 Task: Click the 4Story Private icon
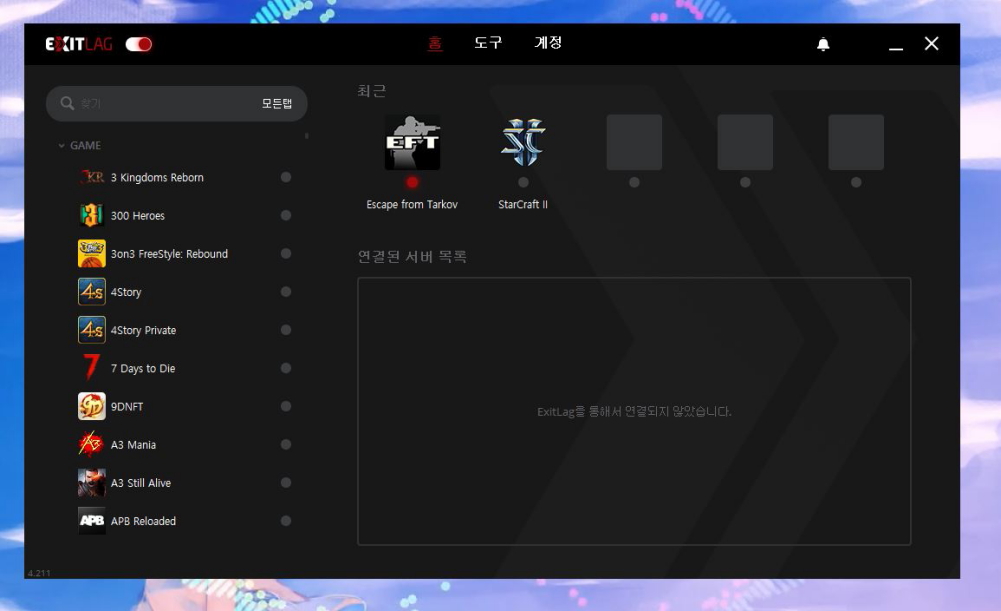[91, 330]
